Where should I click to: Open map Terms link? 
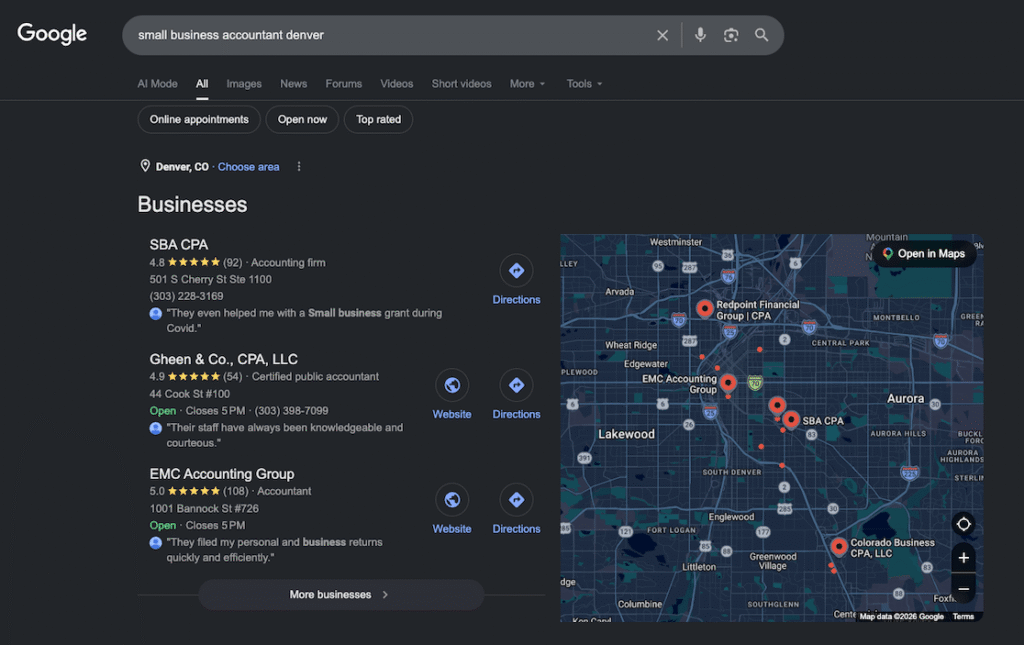coord(963,616)
